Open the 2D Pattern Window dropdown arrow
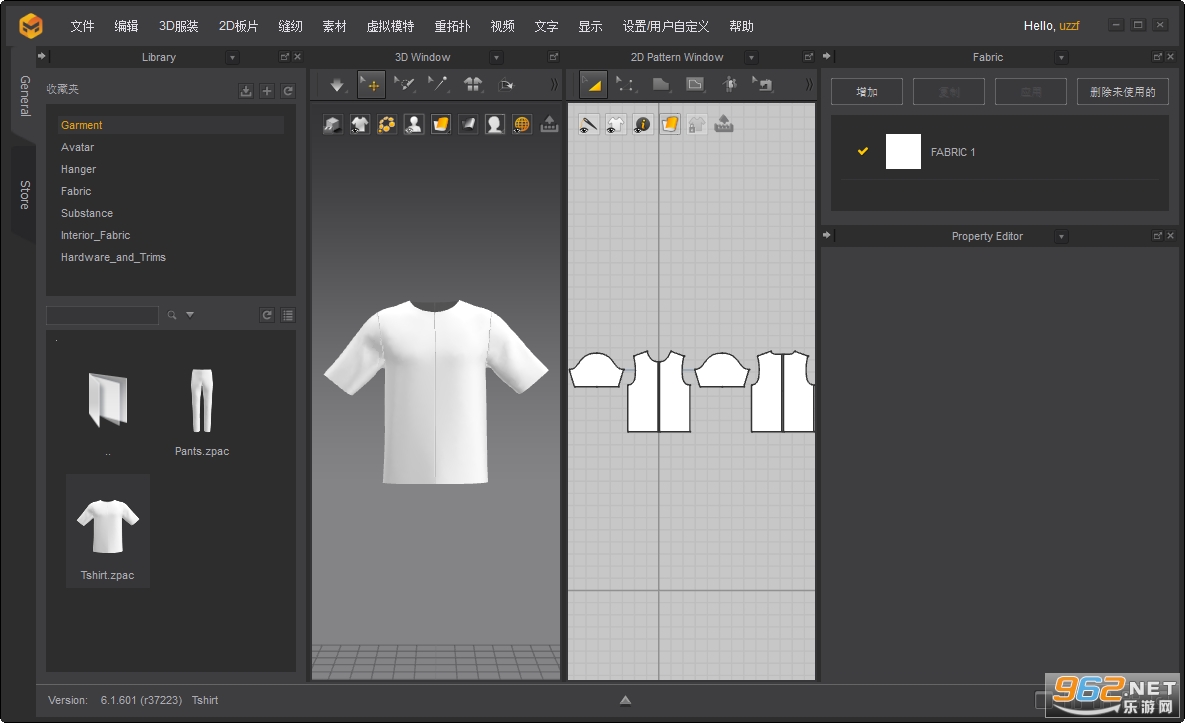Viewport: 1185px width, 723px height. click(x=751, y=57)
